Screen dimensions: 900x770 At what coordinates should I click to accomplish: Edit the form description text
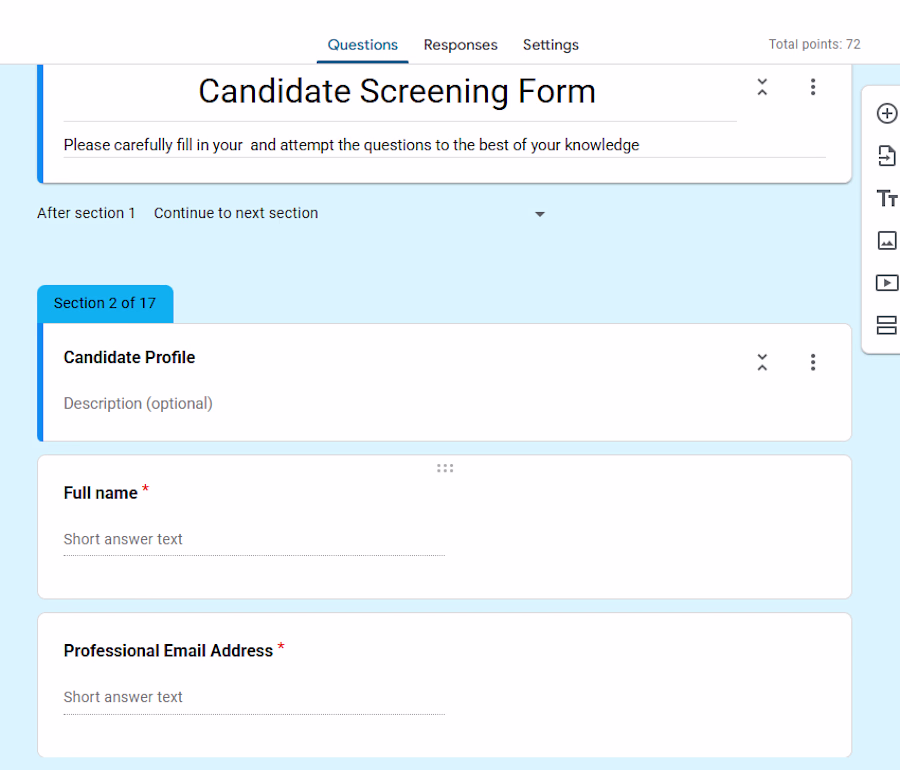[351, 145]
